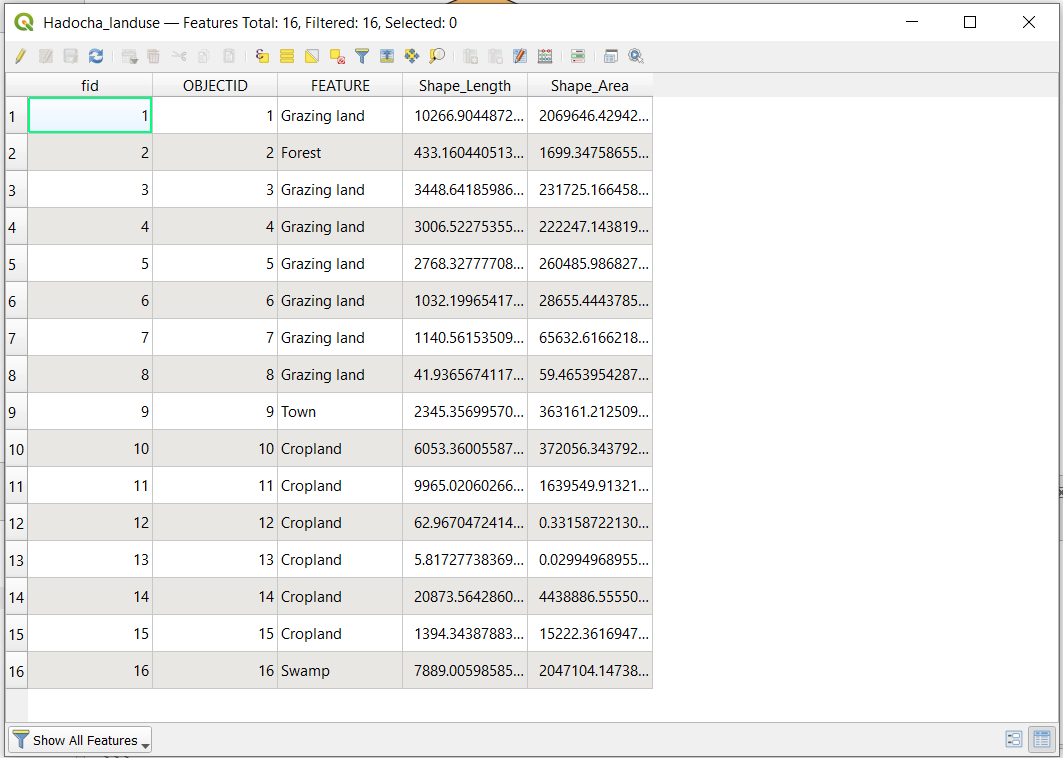Sort by the OBJECTID column header
This screenshot has height=758, width=1063.
[215, 85]
